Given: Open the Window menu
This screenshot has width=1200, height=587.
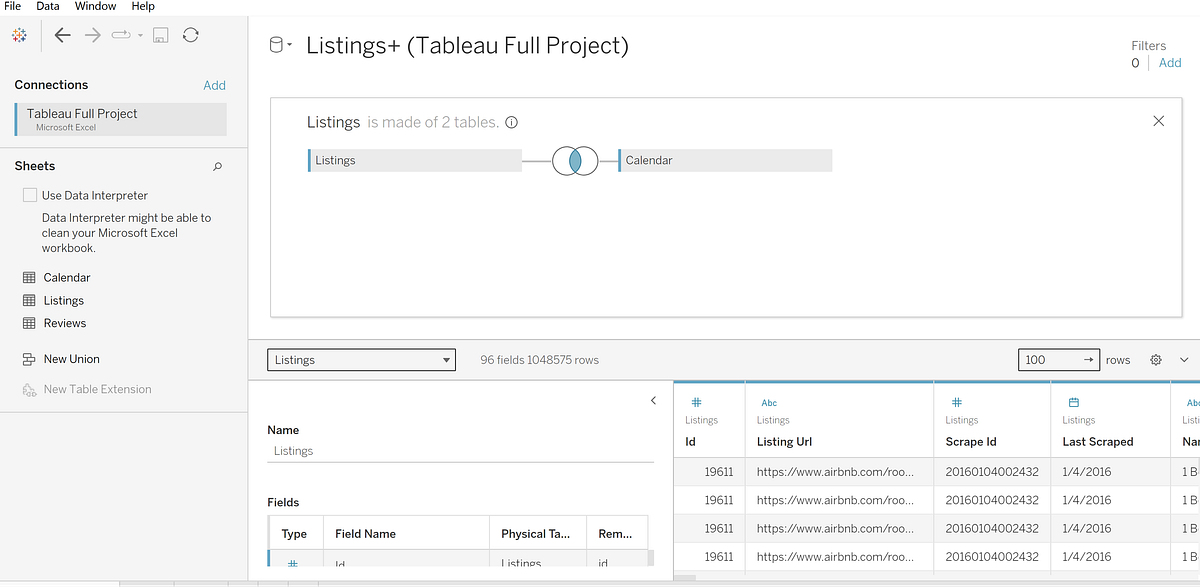Looking at the screenshot, I should tap(95, 6).
